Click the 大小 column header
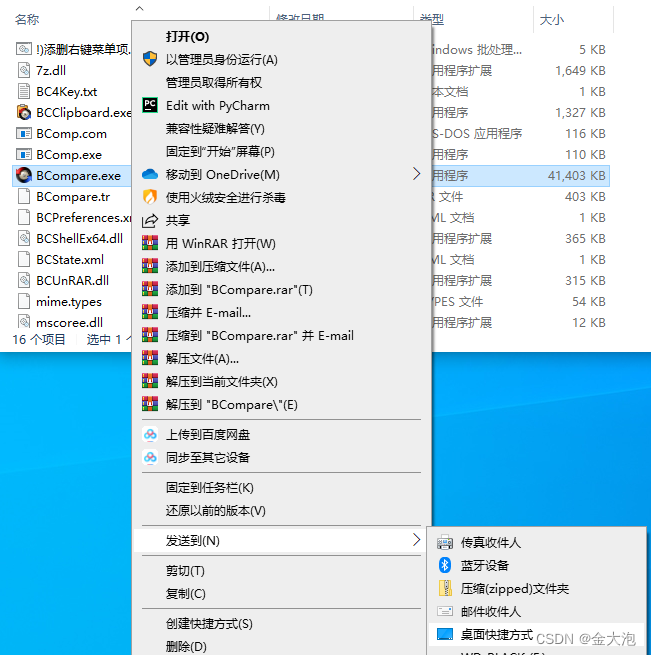The height and width of the screenshot is (655, 651). click(x=552, y=19)
